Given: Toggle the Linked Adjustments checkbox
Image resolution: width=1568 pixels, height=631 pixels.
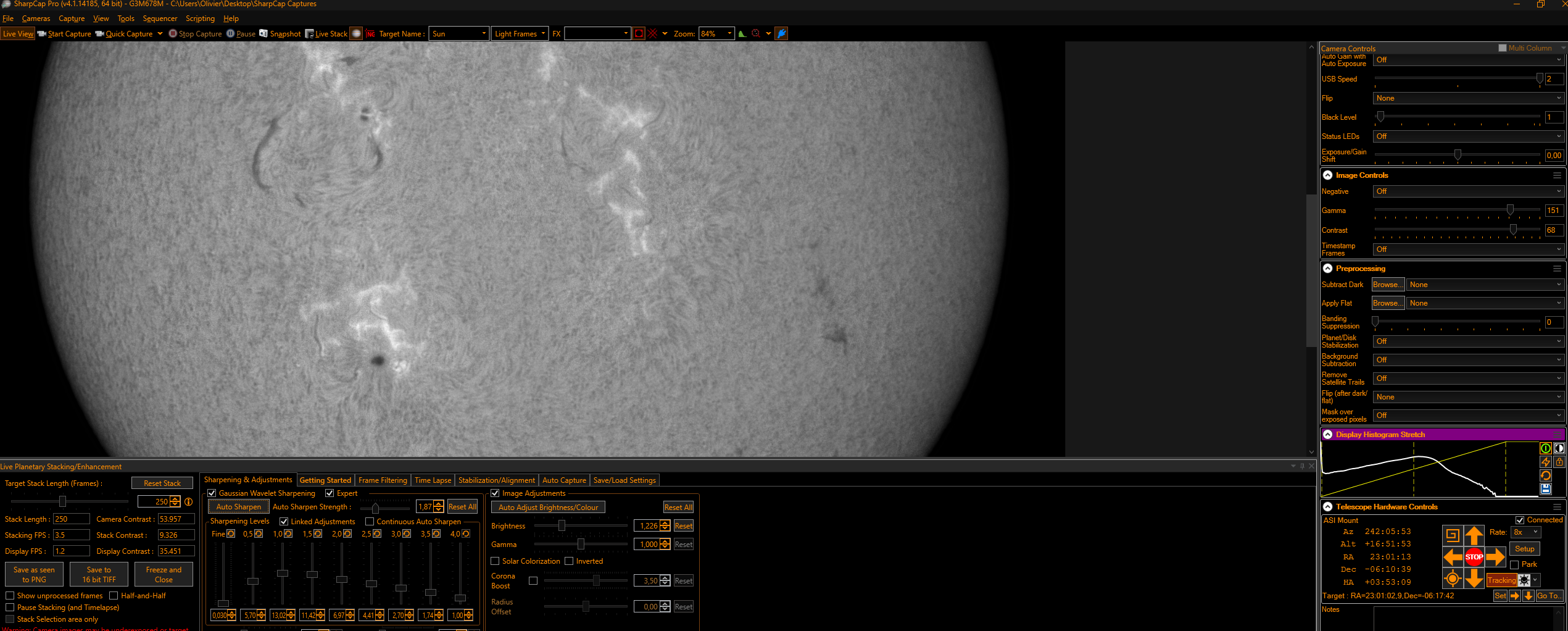Looking at the screenshot, I should tap(284, 522).
